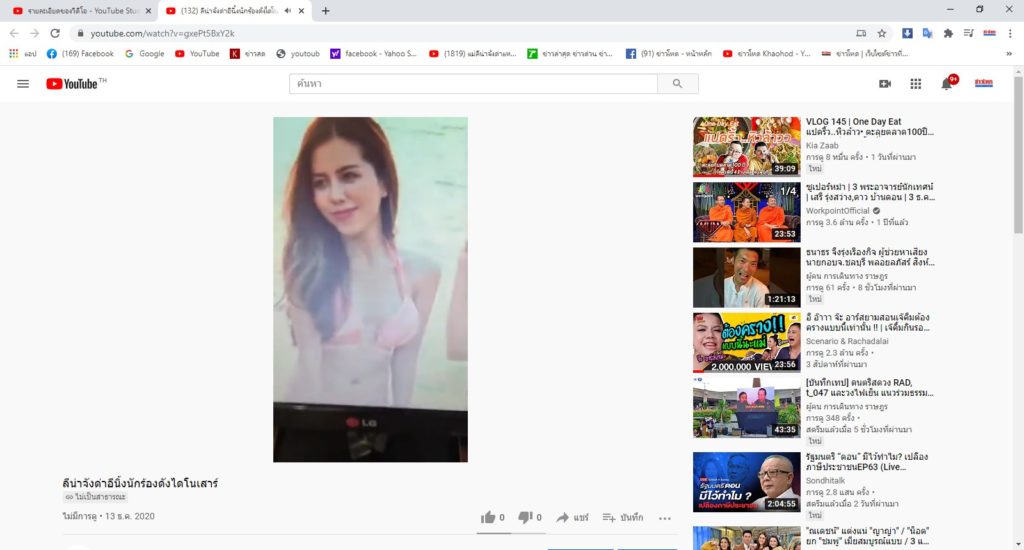Click the page vertical scrollbar

coord(1018,154)
